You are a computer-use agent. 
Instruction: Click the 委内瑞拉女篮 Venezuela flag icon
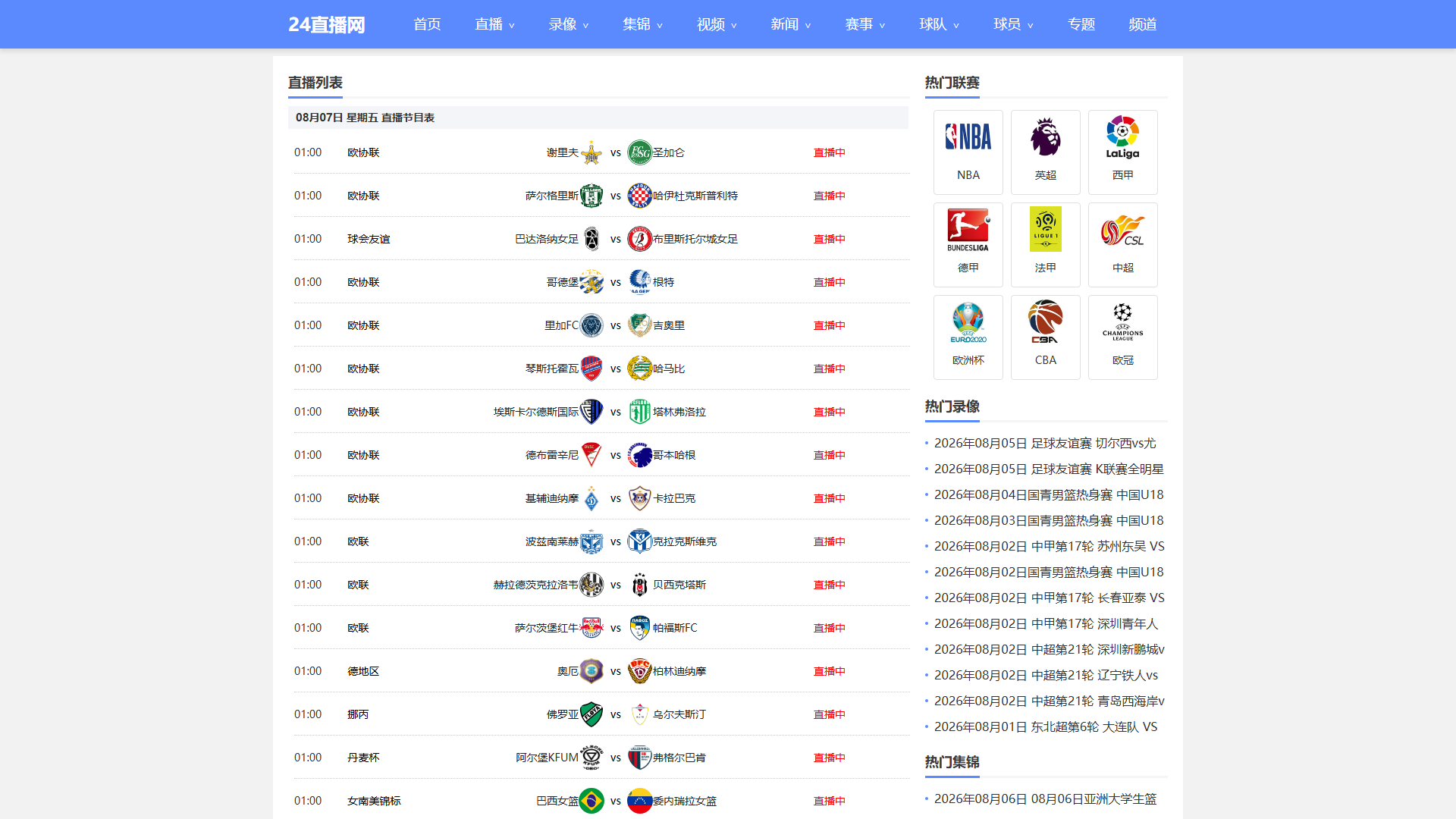click(639, 801)
